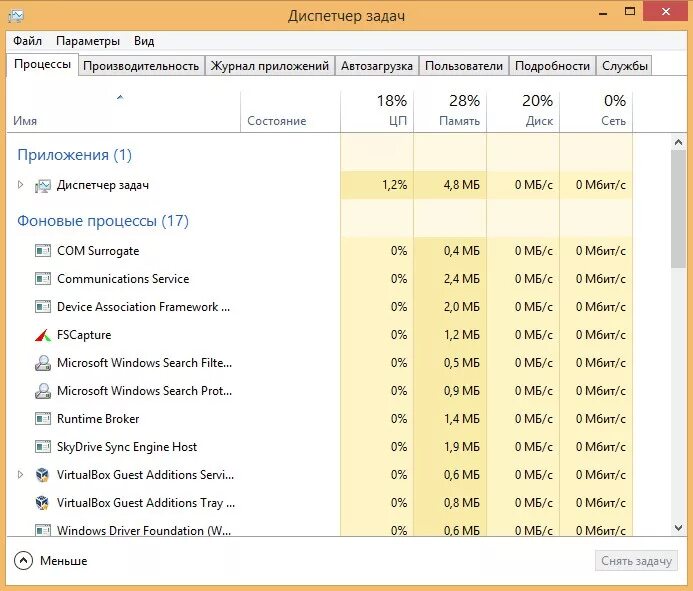
Task: Switch to the Подробности tab
Action: pos(552,66)
